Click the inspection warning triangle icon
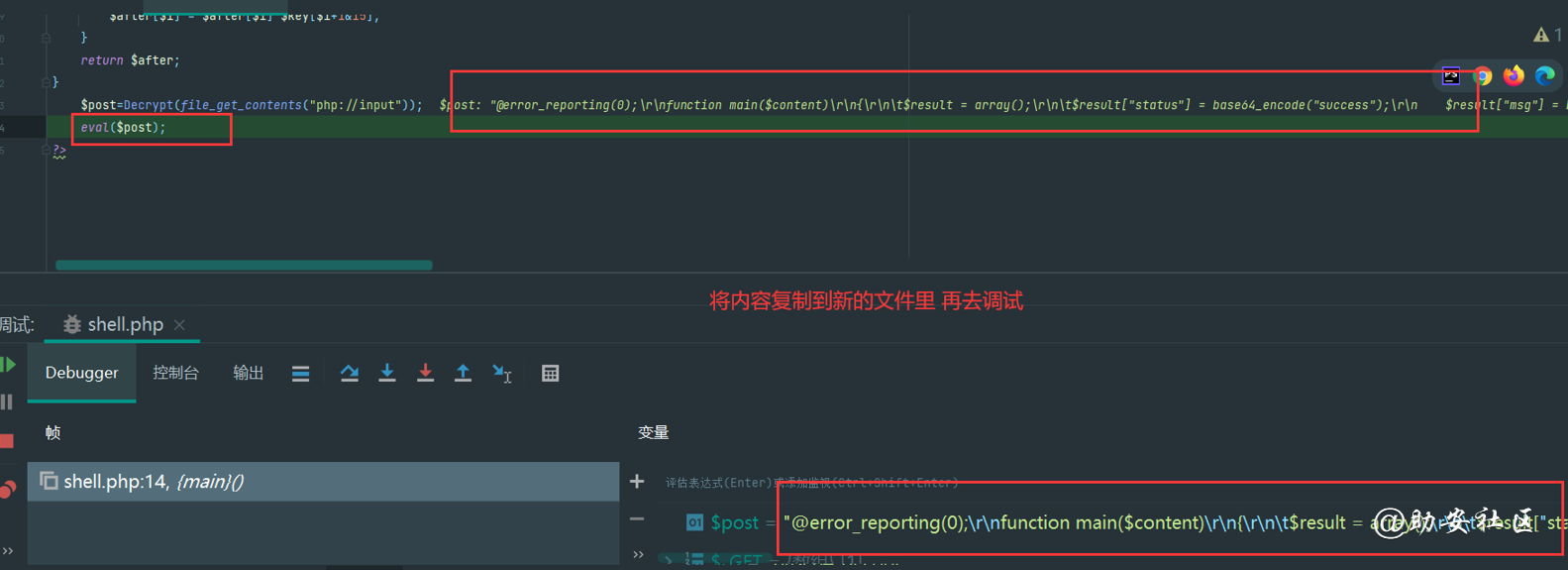 click(1541, 35)
